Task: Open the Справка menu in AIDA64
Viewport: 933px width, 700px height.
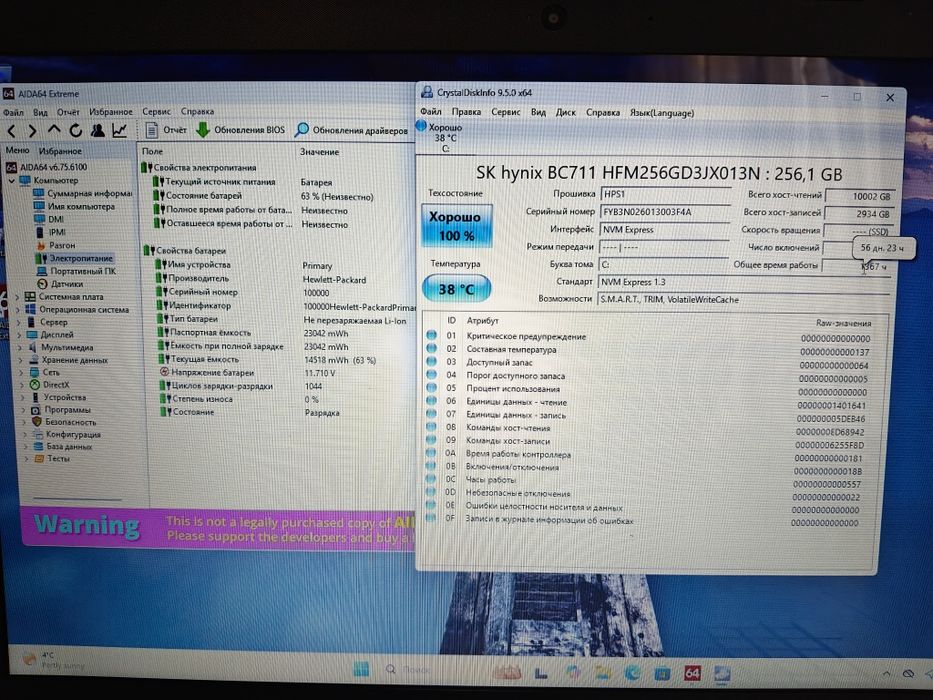Action: (198, 111)
